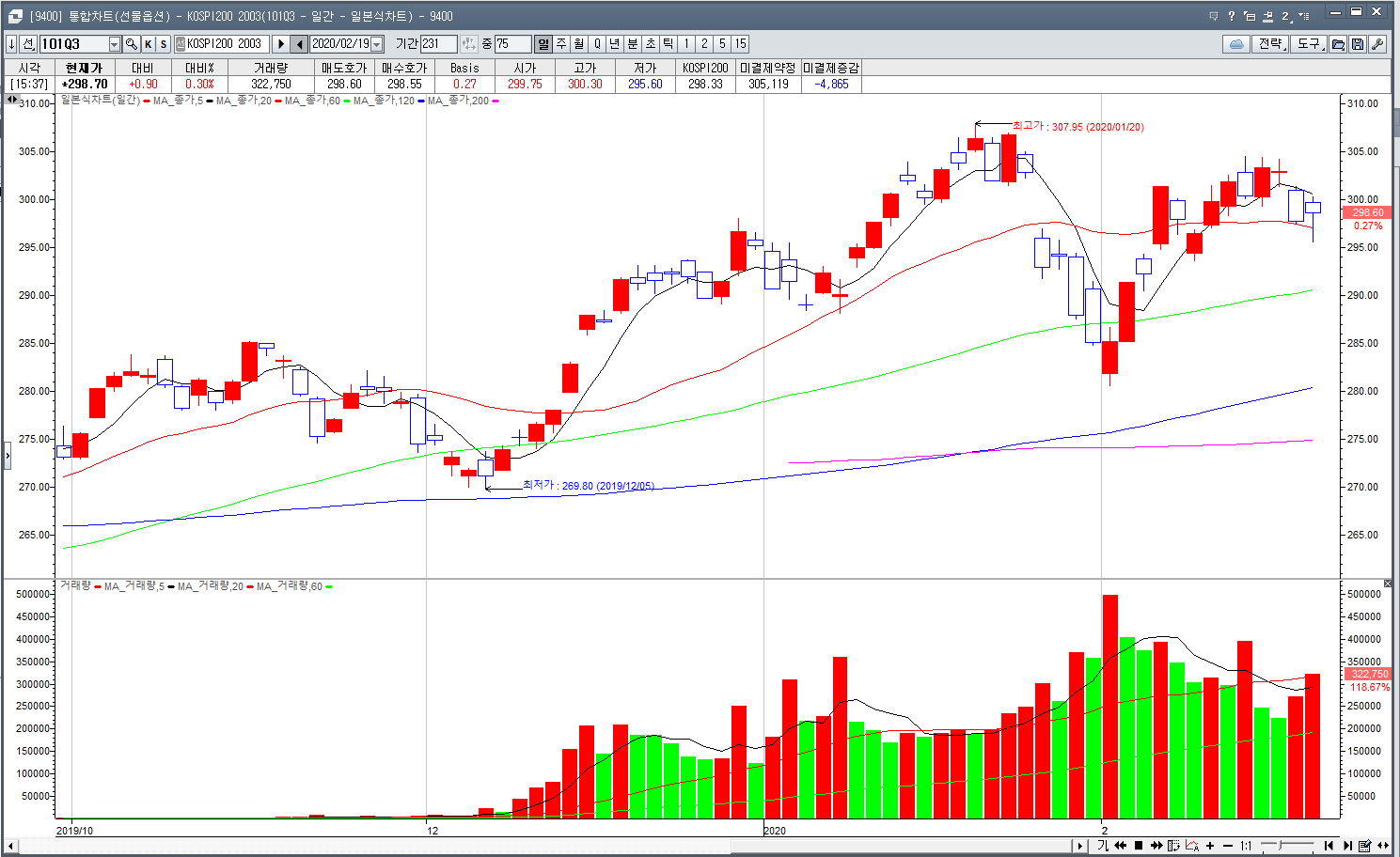Click the 최고가 307.95 annotation label
1400x857 pixels.
coord(1078,126)
